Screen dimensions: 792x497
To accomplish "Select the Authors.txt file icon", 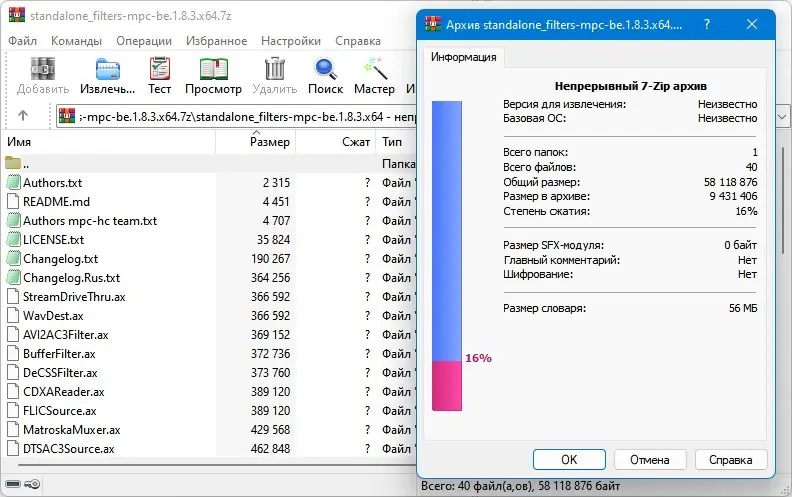I will point(13,182).
